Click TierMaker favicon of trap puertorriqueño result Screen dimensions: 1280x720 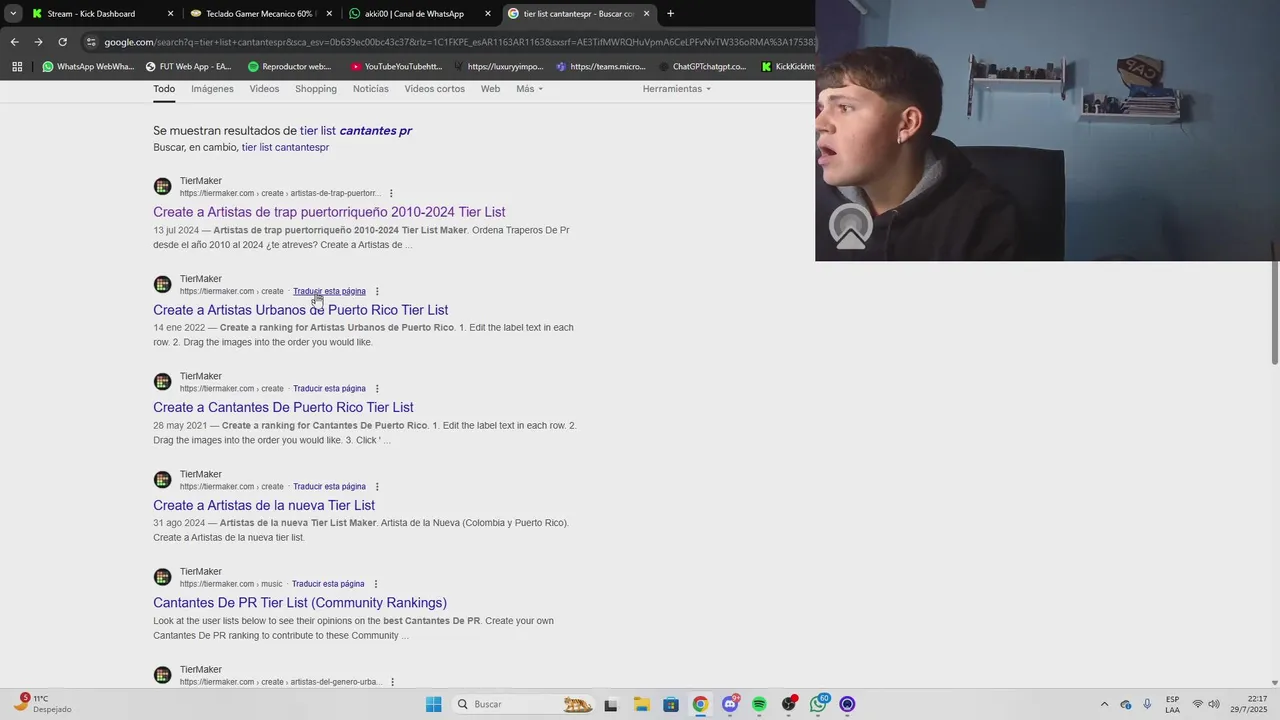pyautogui.click(x=162, y=187)
